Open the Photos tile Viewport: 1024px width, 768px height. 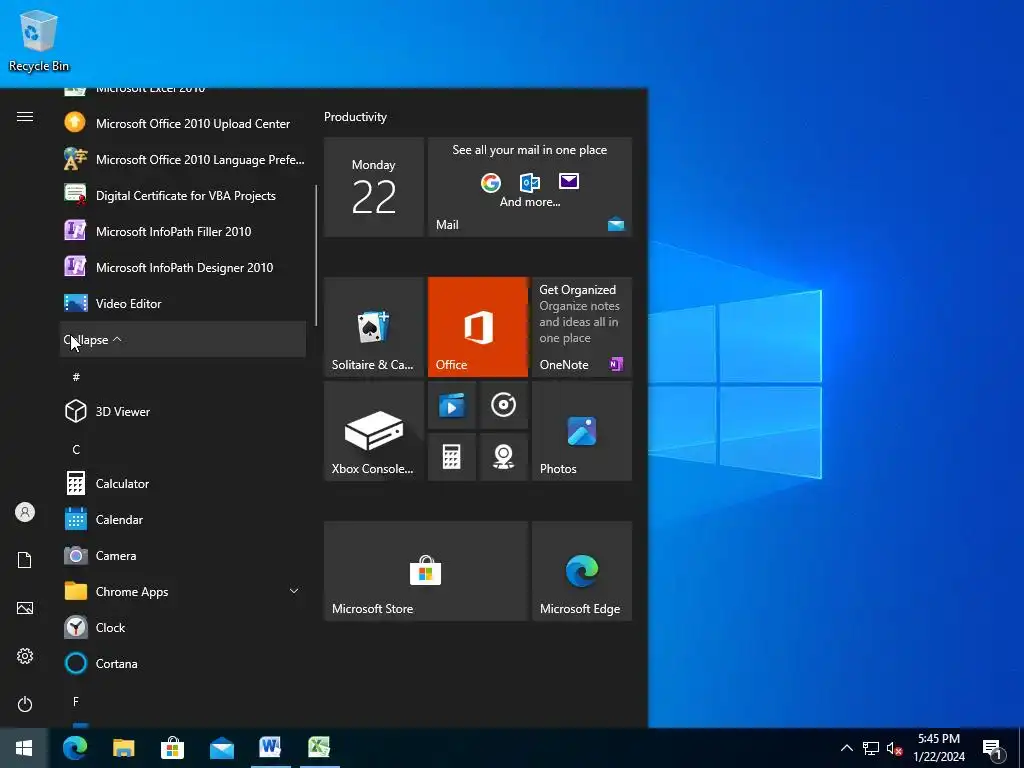pyautogui.click(x=582, y=431)
